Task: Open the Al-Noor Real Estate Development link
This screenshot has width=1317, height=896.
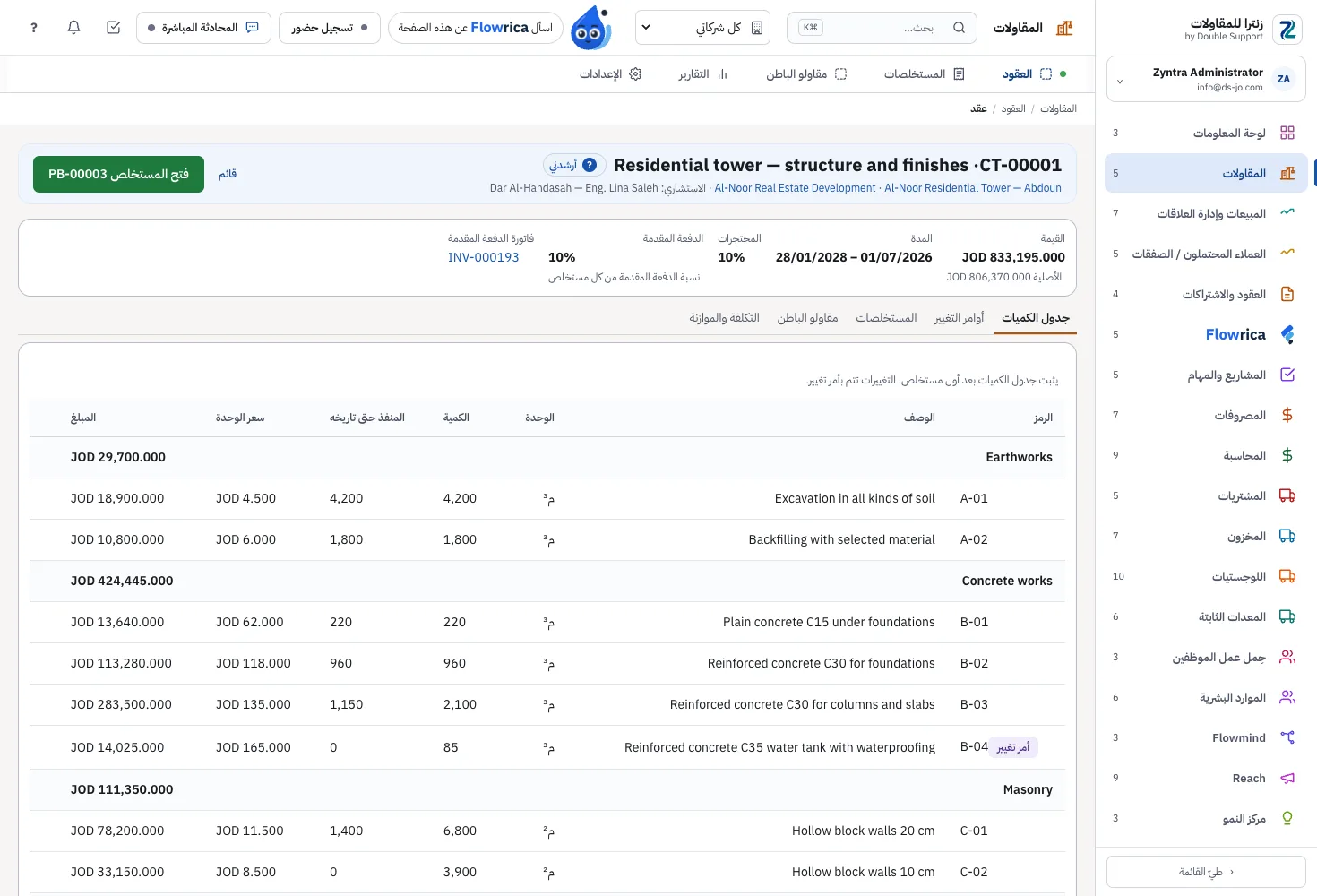Action: (x=795, y=188)
